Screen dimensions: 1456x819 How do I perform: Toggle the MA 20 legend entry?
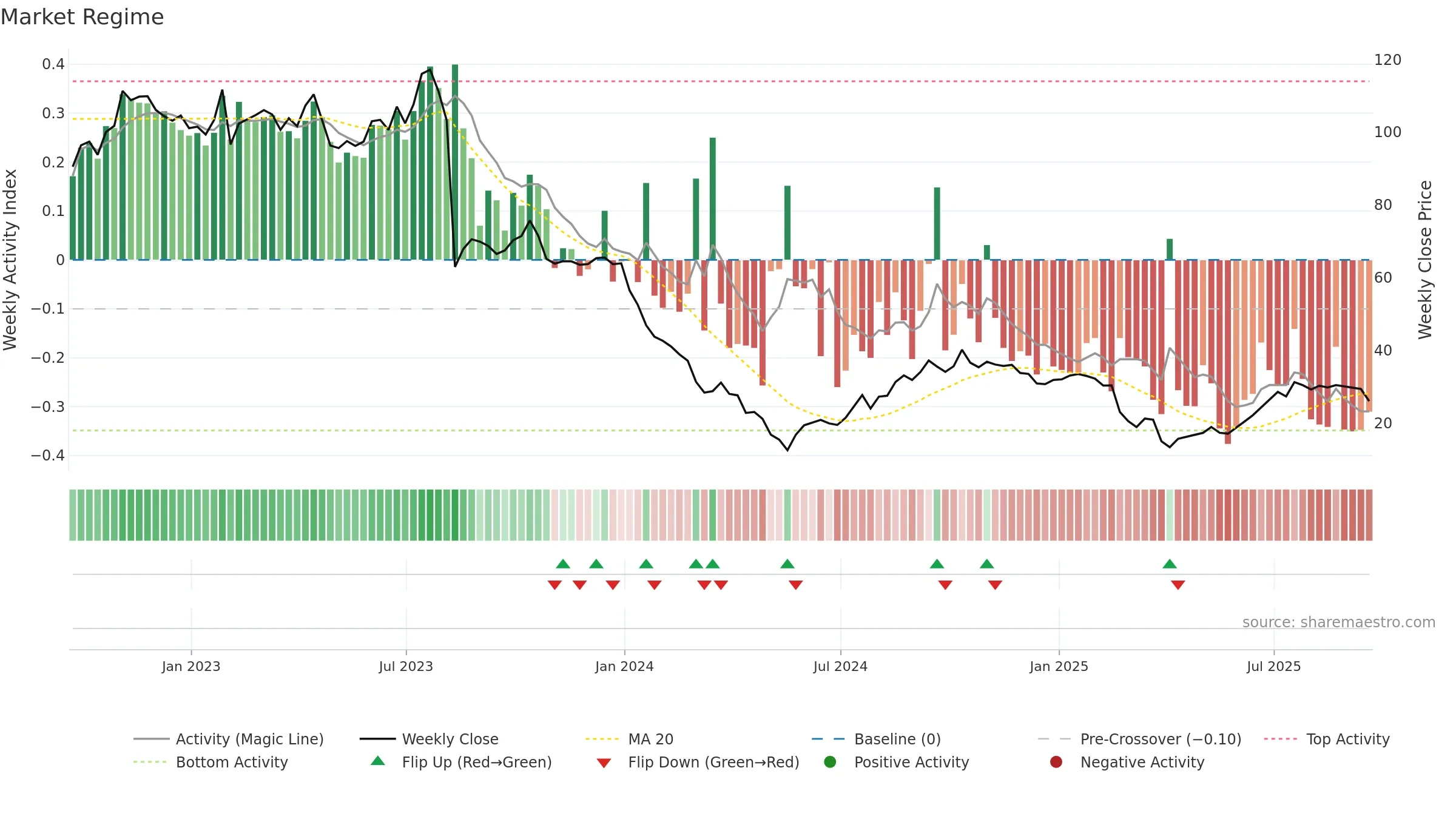click(x=629, y=739)
